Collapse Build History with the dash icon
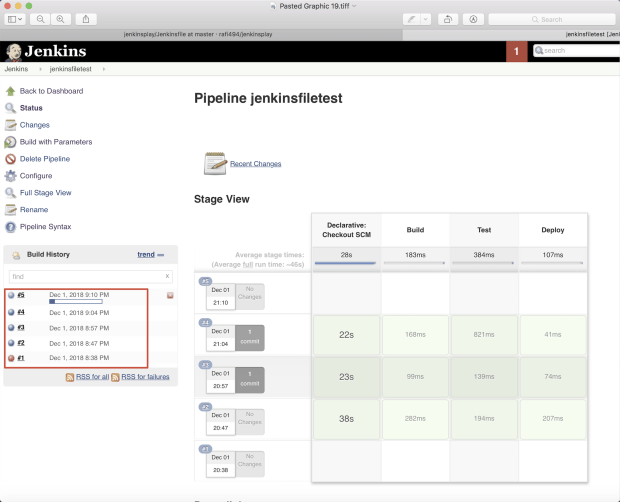This screenshot has height=502, width=620. (x=161, y=255)
